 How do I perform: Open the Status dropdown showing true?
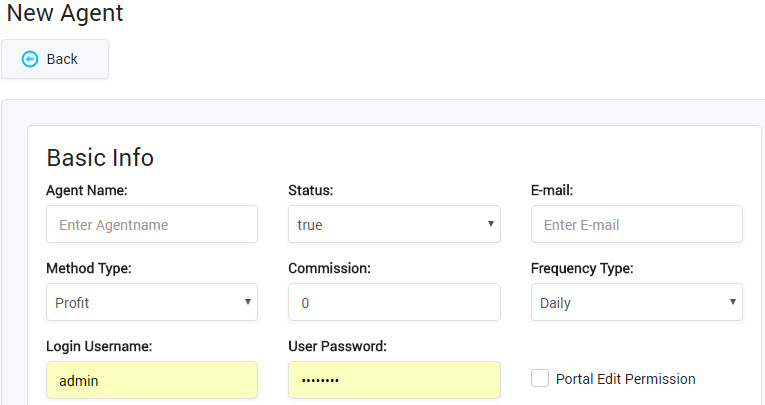click(x=394, y=224)
